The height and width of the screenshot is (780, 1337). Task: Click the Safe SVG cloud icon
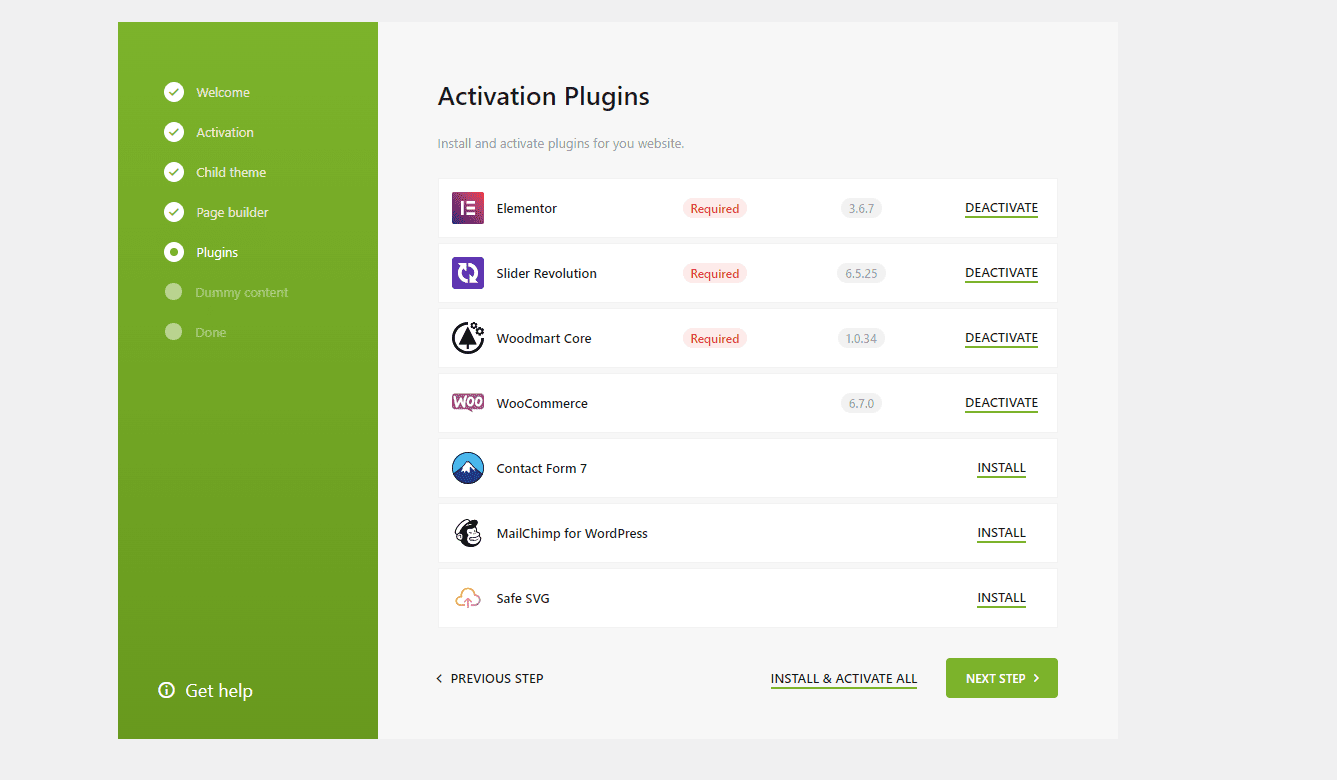(x=467, y=598)
